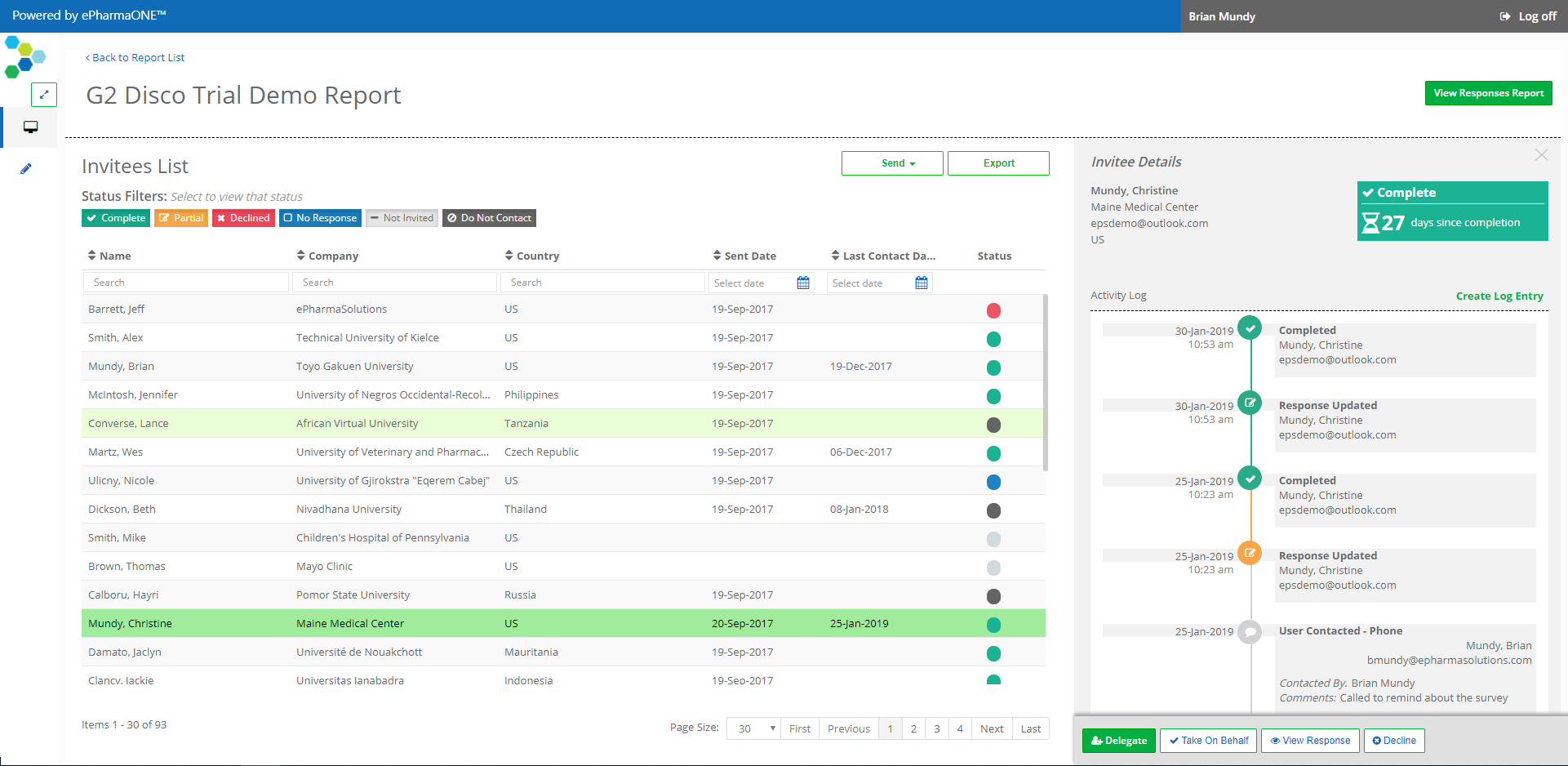This screenshot has height=766, width=1568.
Task: Sort the list by Country column
Action: pyautogui.click(x=532, y=256)
